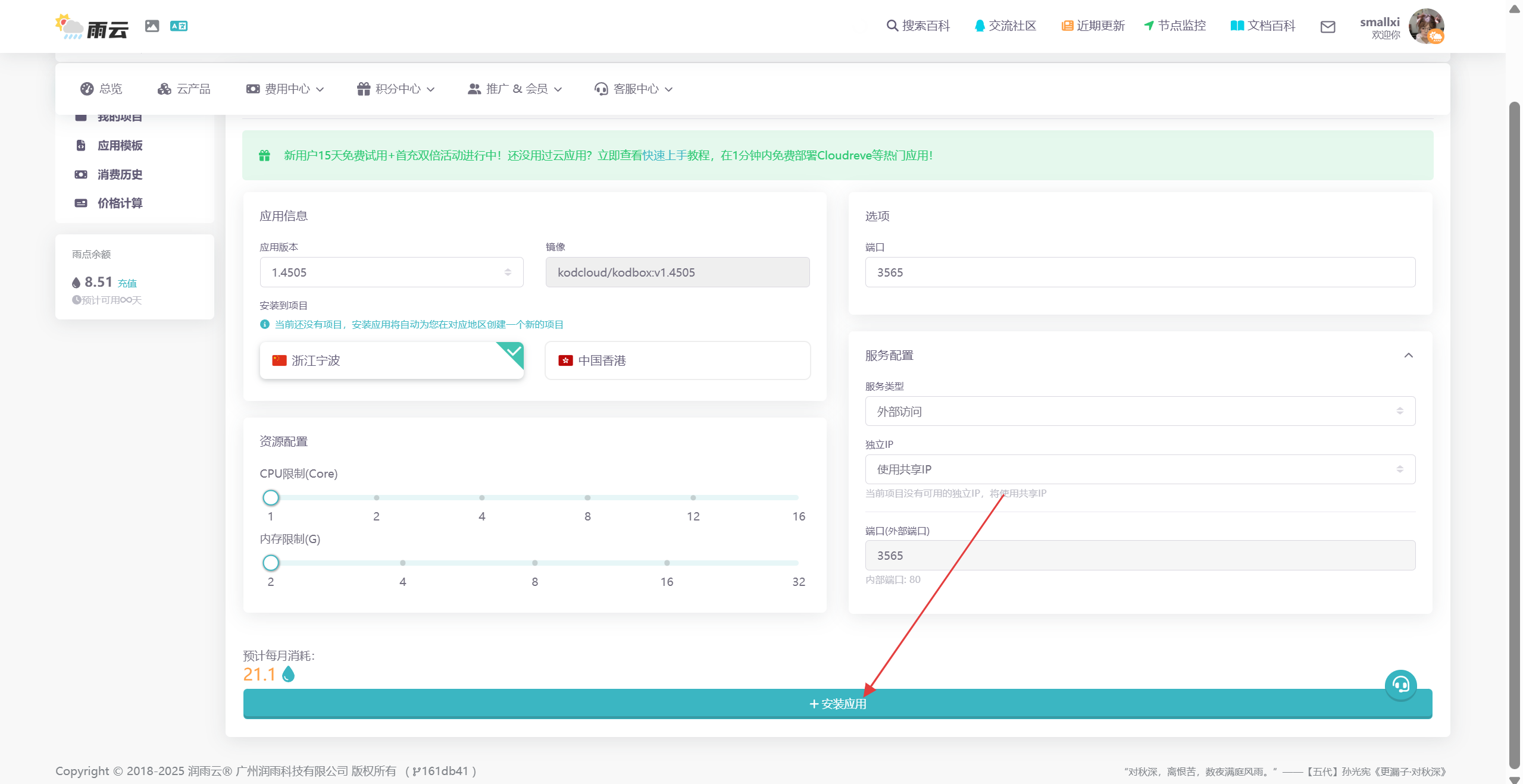Click the 节点监控 navigation icon link

pos(1175,26)
